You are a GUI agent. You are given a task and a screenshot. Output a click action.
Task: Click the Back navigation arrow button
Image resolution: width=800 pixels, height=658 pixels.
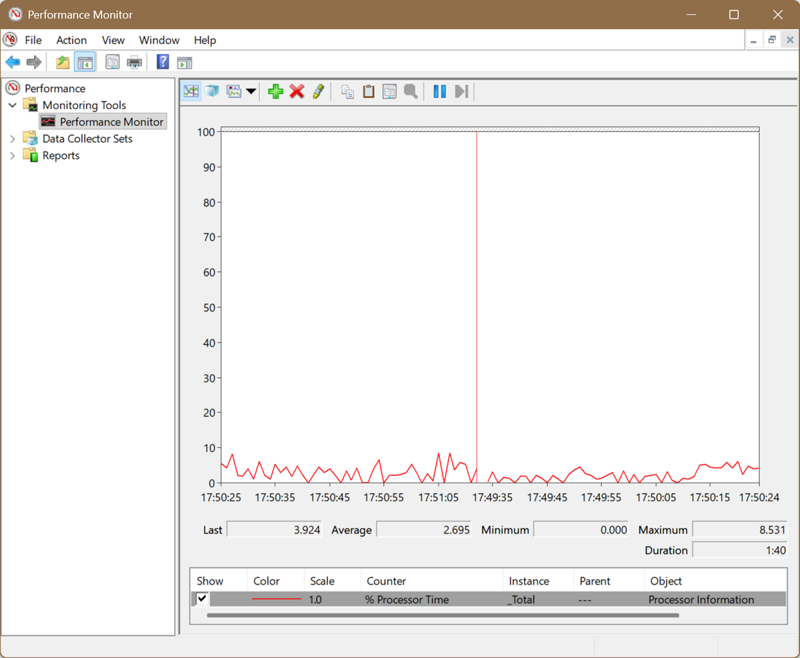(x=12, y=61)
